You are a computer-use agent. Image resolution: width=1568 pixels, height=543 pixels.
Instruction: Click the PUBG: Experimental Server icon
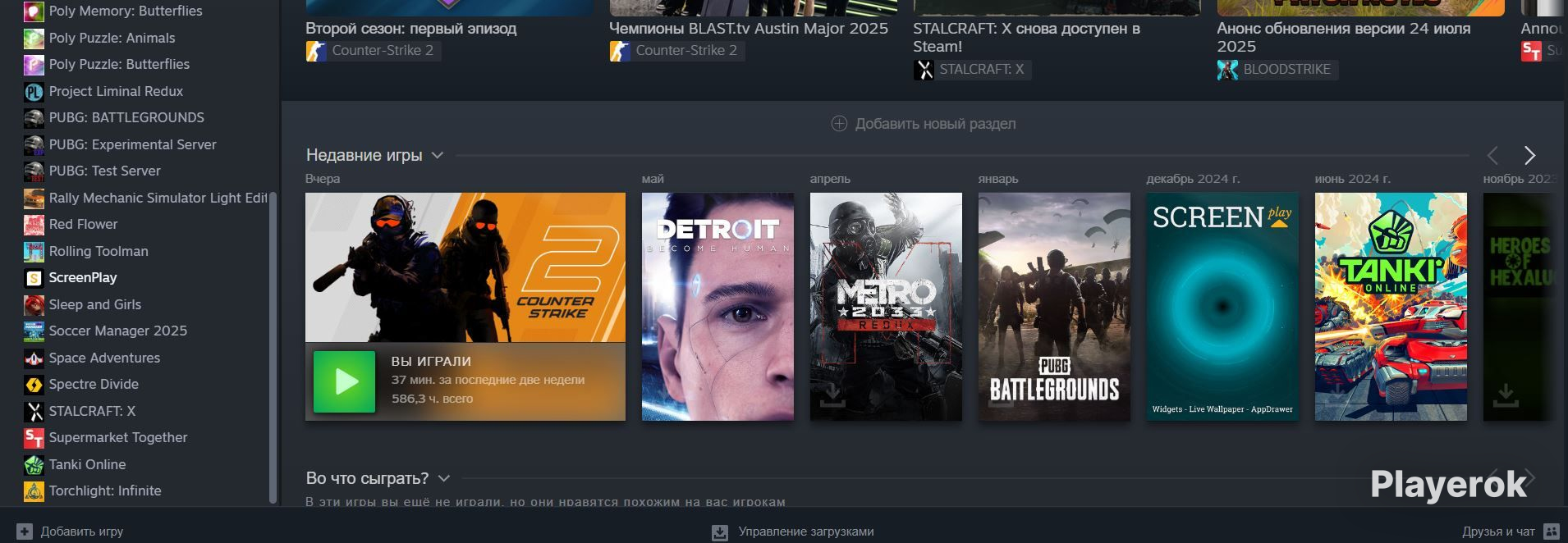pos(34,144)
